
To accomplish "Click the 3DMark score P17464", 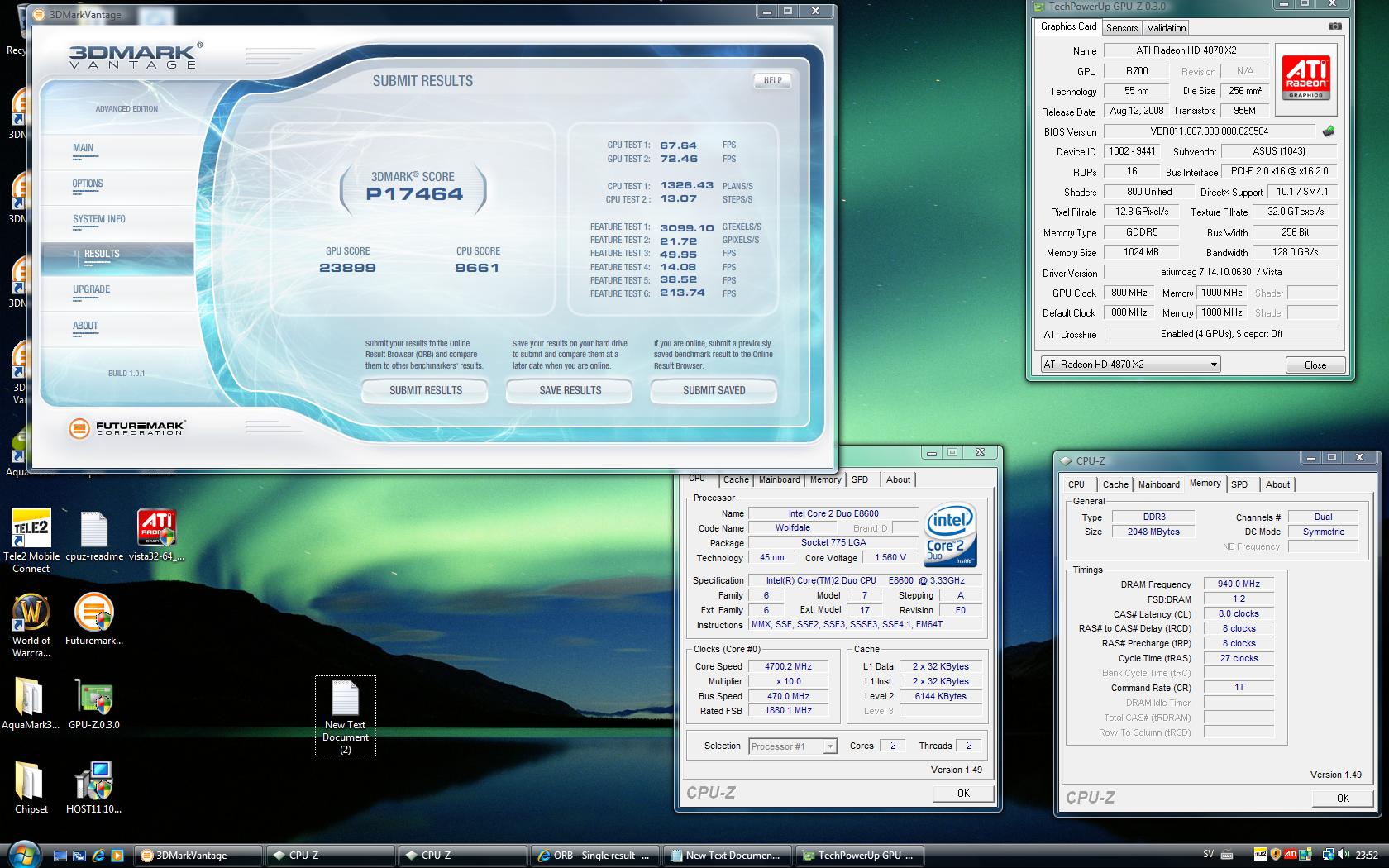I will (414, 195).
